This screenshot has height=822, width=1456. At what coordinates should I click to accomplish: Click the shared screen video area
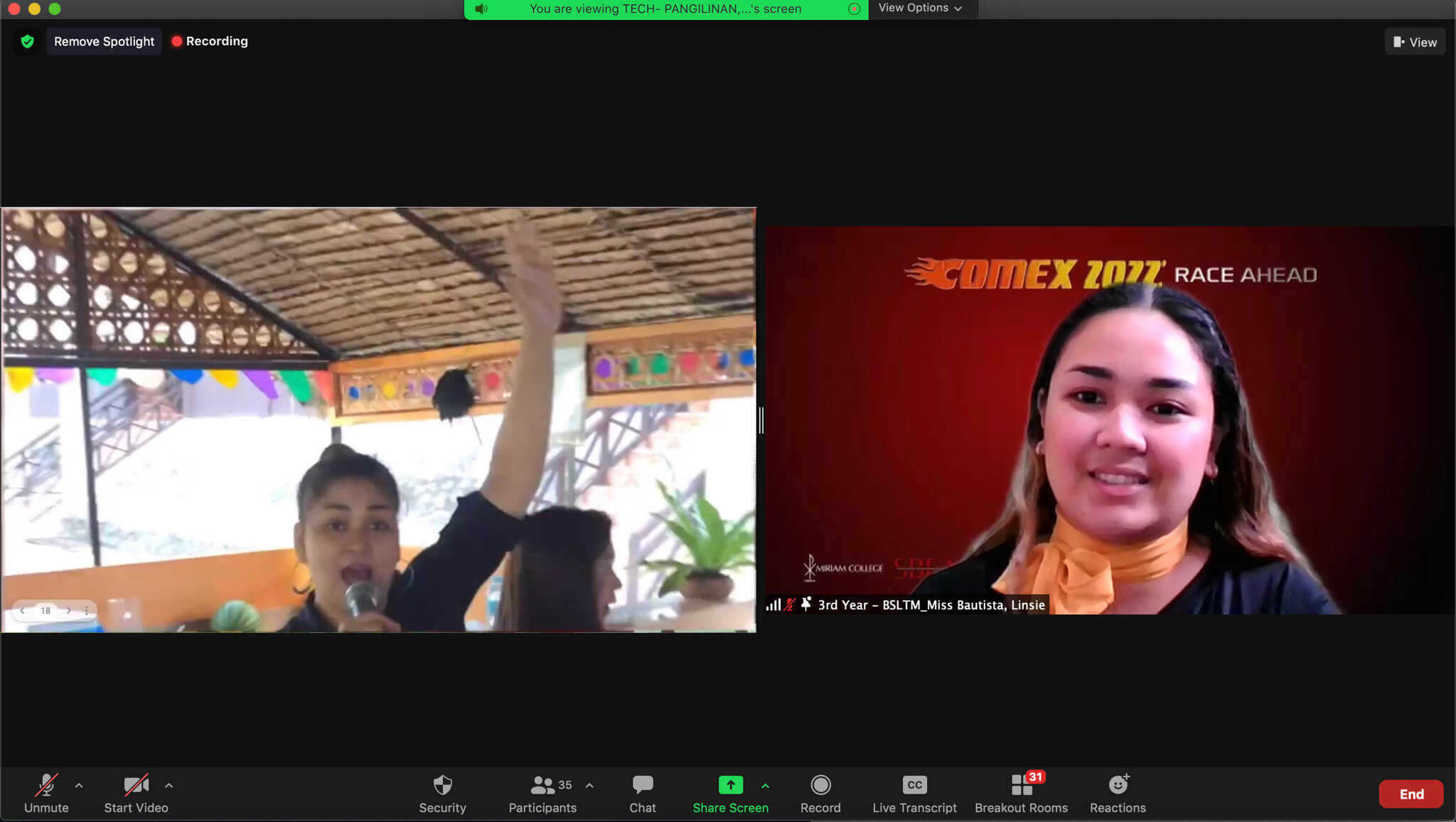378,420
